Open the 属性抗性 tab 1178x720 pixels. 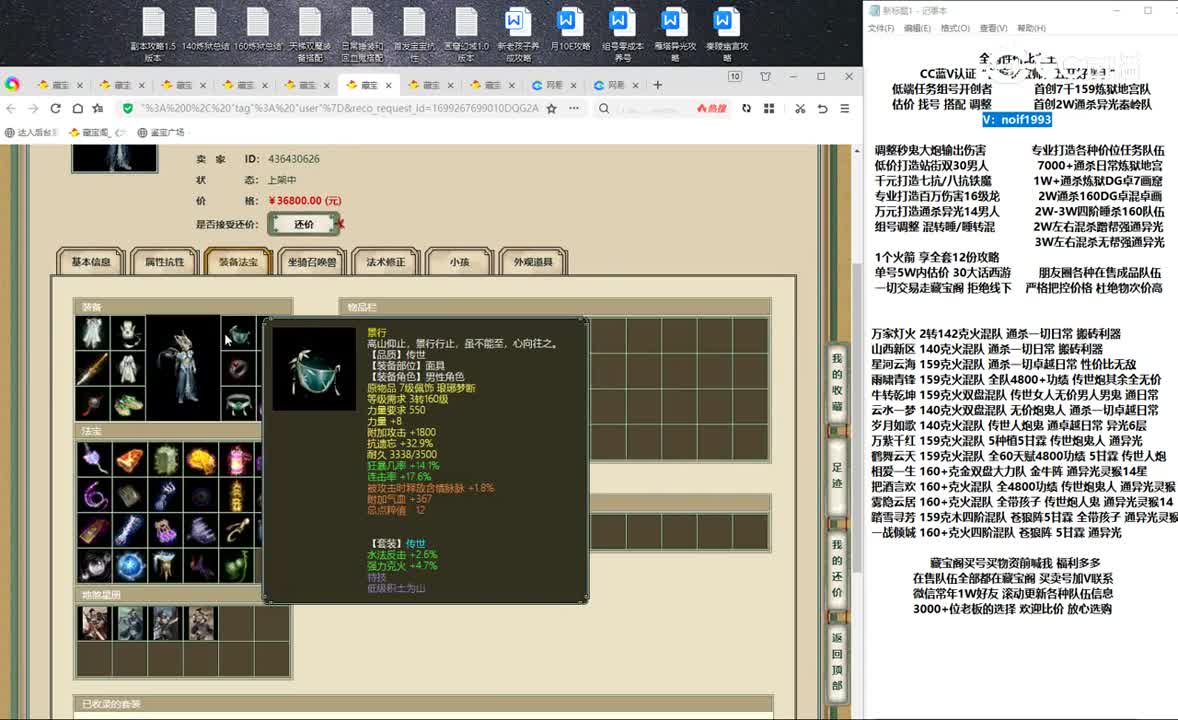(x=165, y=262)
